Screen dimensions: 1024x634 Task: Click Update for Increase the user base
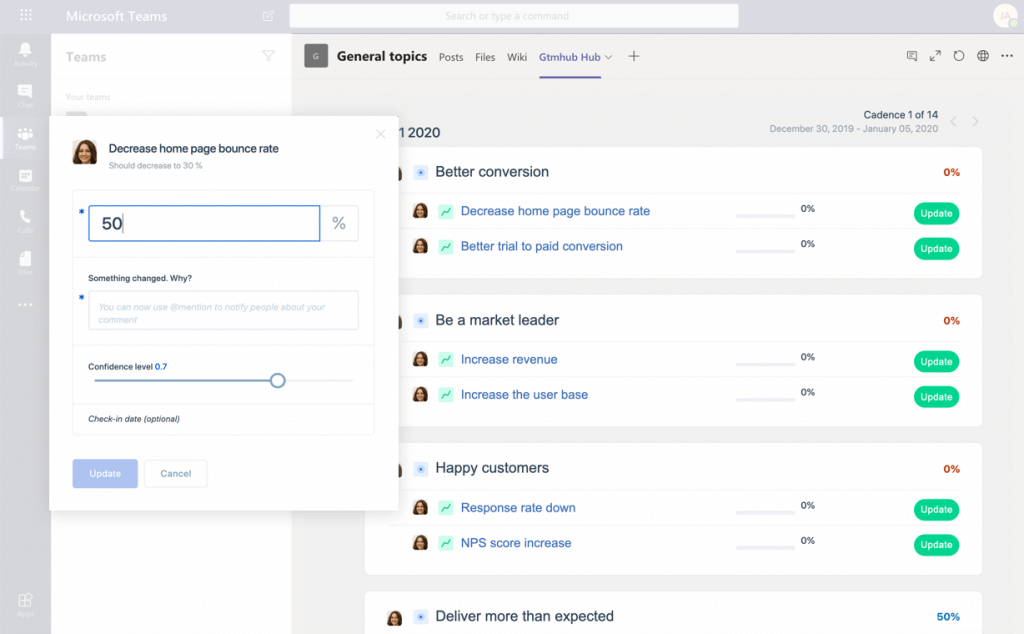(936, 397)
